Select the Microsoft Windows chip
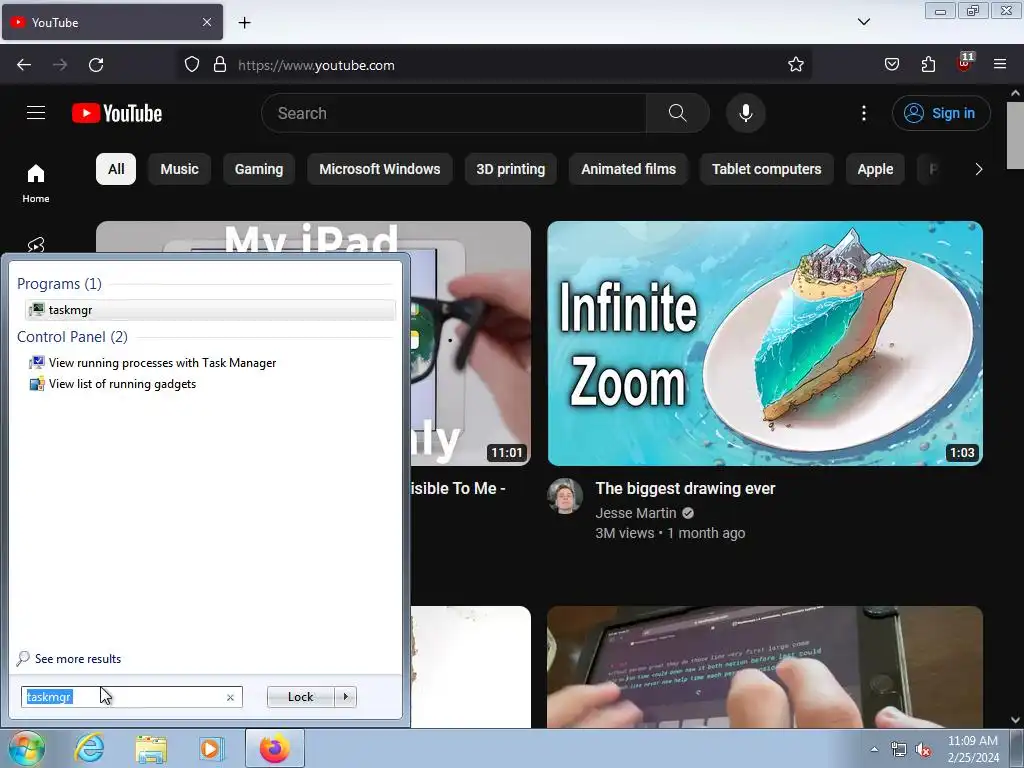1024x768 pixels. tap(379, 169)
